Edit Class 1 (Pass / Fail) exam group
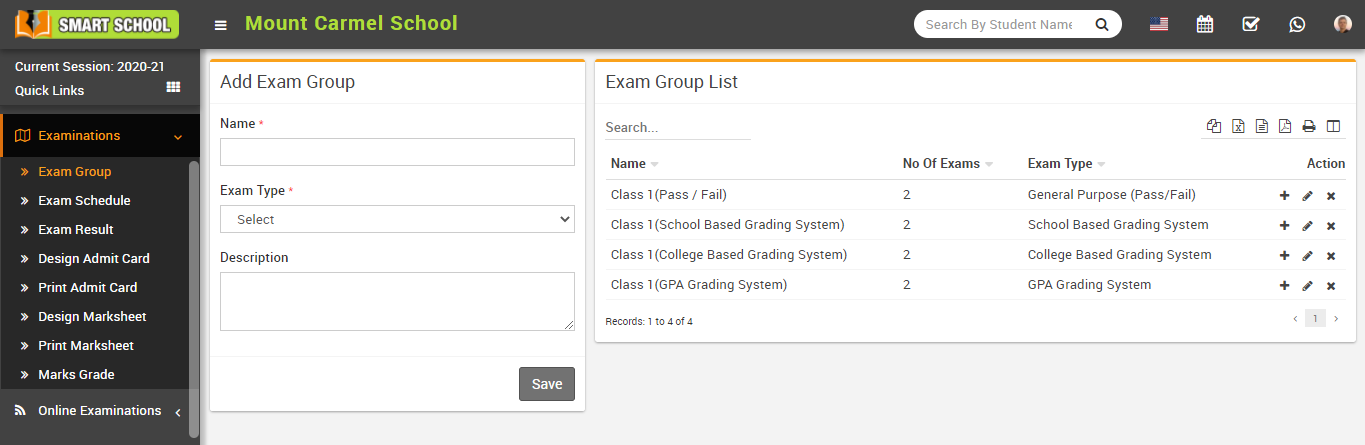 (x=1307, y=196)
